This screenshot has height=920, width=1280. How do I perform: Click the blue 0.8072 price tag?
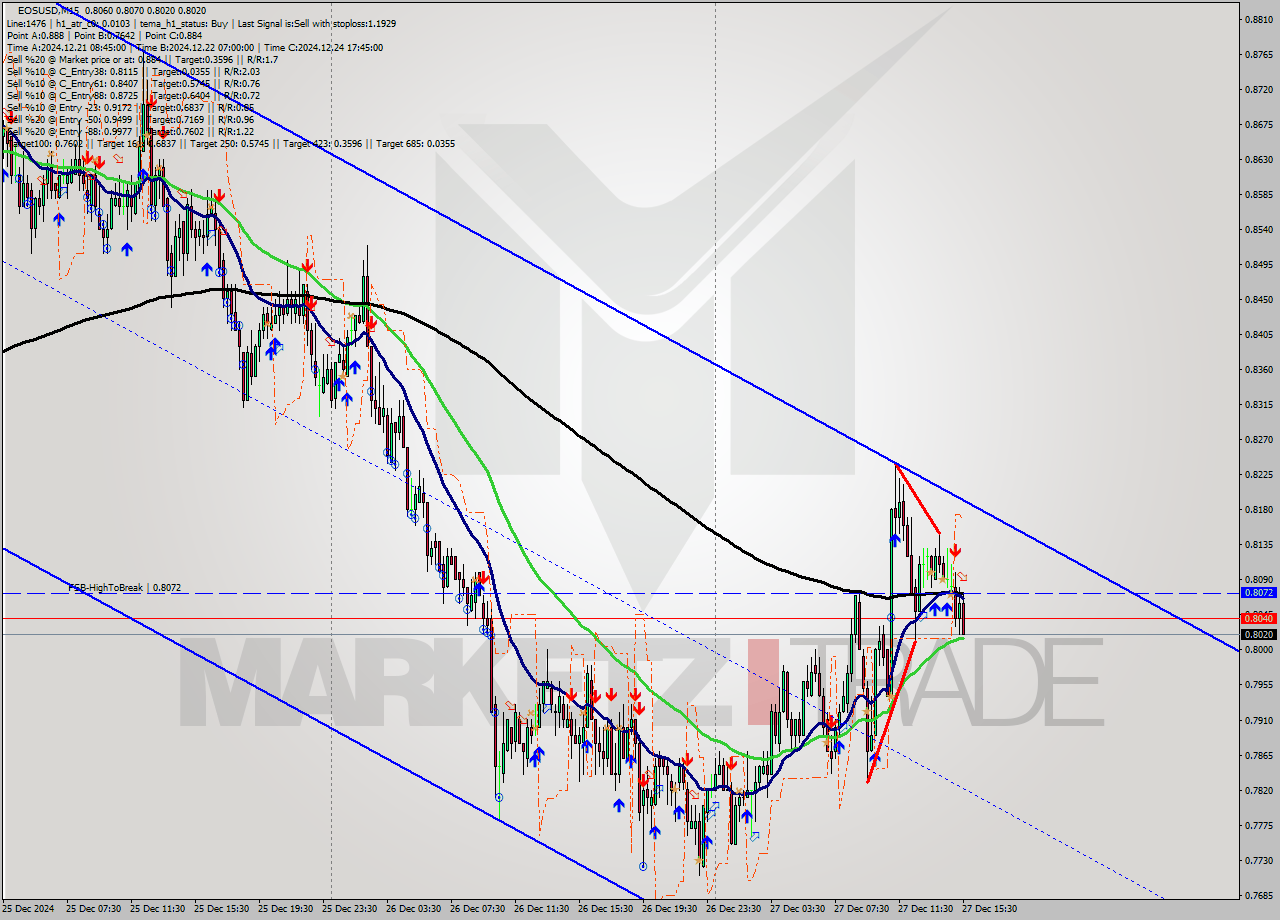pos(1257,592)
